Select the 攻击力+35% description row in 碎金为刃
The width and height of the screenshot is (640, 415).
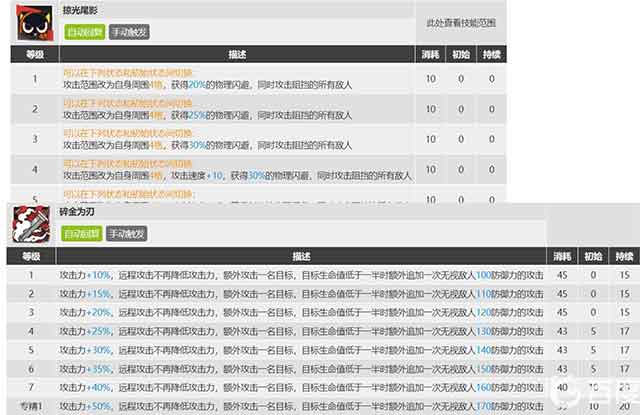point(301,369)
